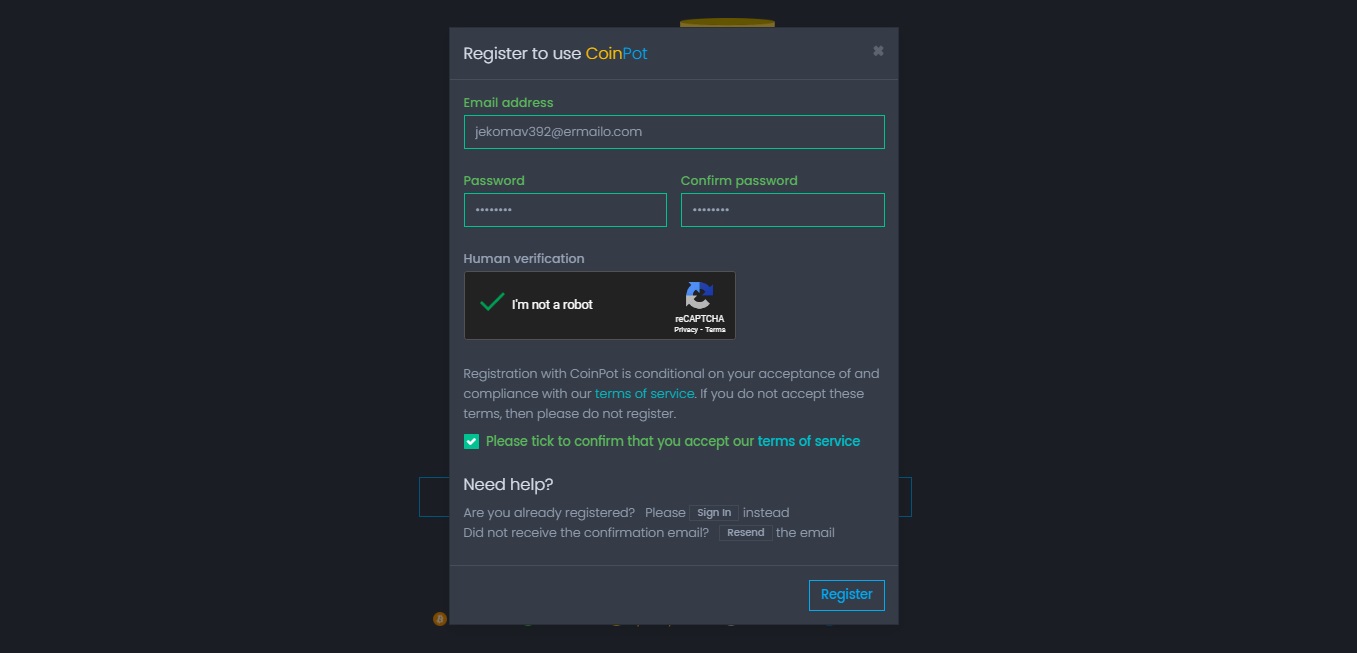Click inside the Password field
Viewport: 1357px width, 653px height.
tap(564, 210)
